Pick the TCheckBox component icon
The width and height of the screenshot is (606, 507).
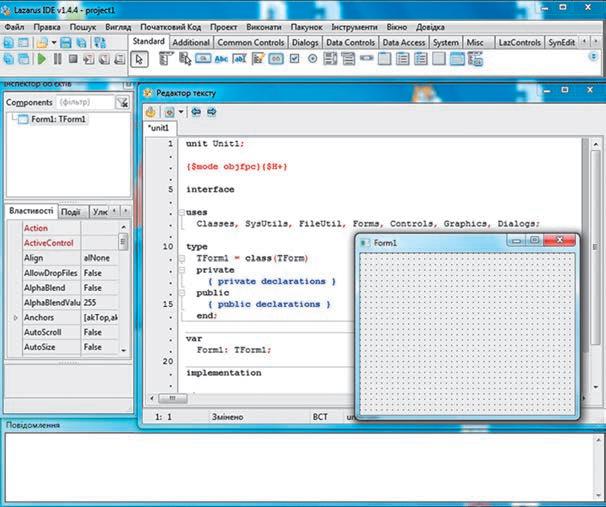294,59
